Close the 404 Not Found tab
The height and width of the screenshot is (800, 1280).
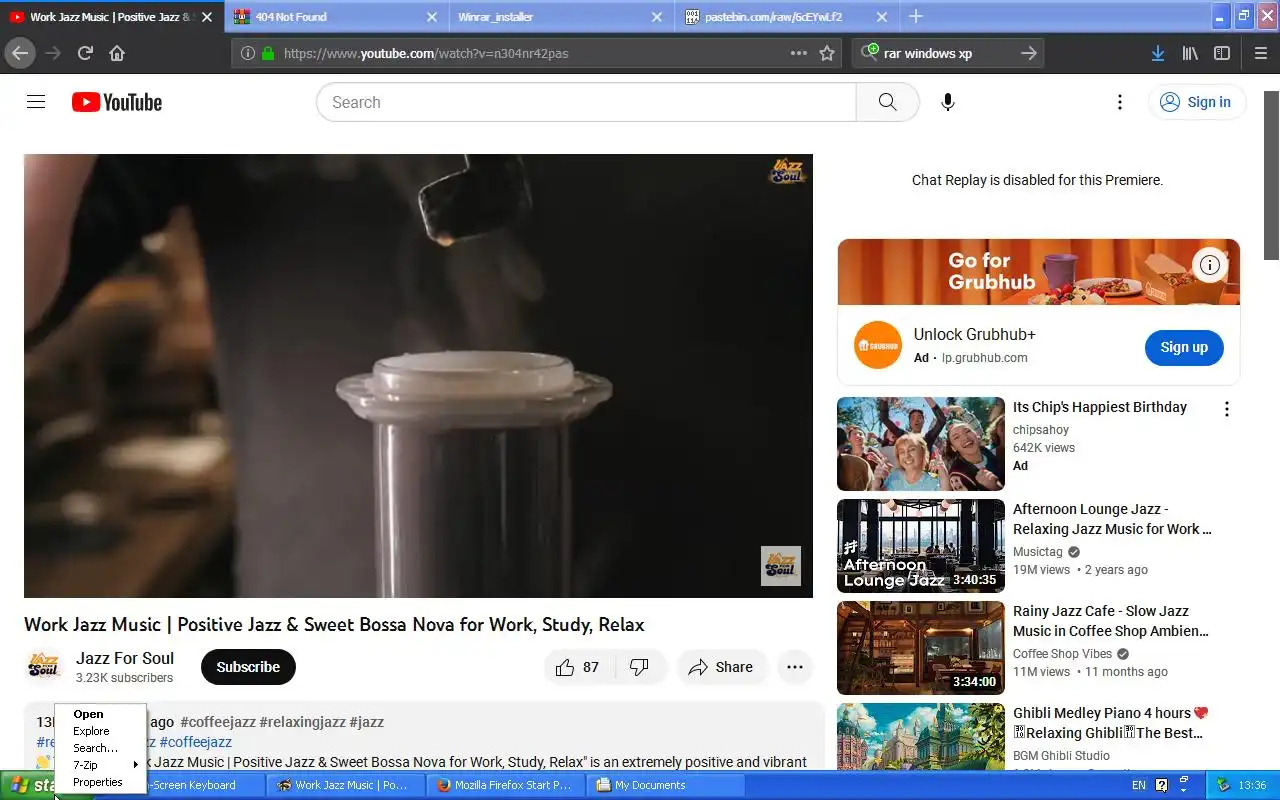(432, 17)
